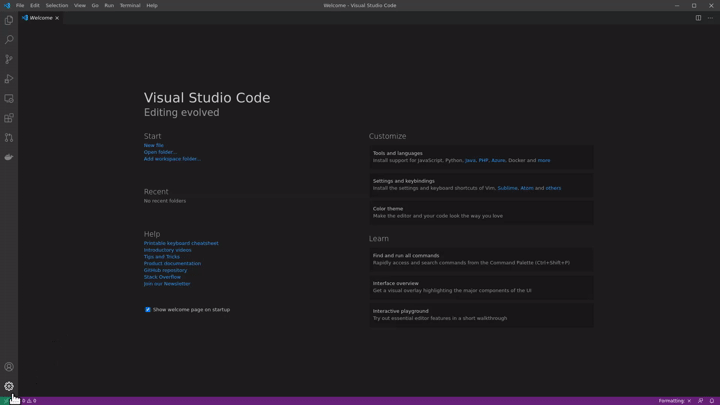Click the Atom keybindings link

pyautogui.click(x=527, y=188)
